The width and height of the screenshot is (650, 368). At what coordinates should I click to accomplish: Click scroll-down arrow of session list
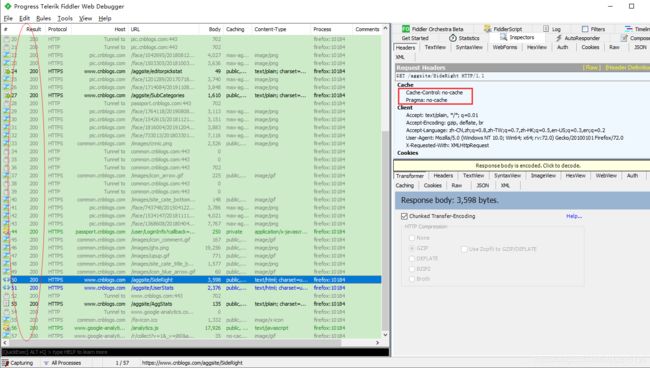(x=386, y=334)
